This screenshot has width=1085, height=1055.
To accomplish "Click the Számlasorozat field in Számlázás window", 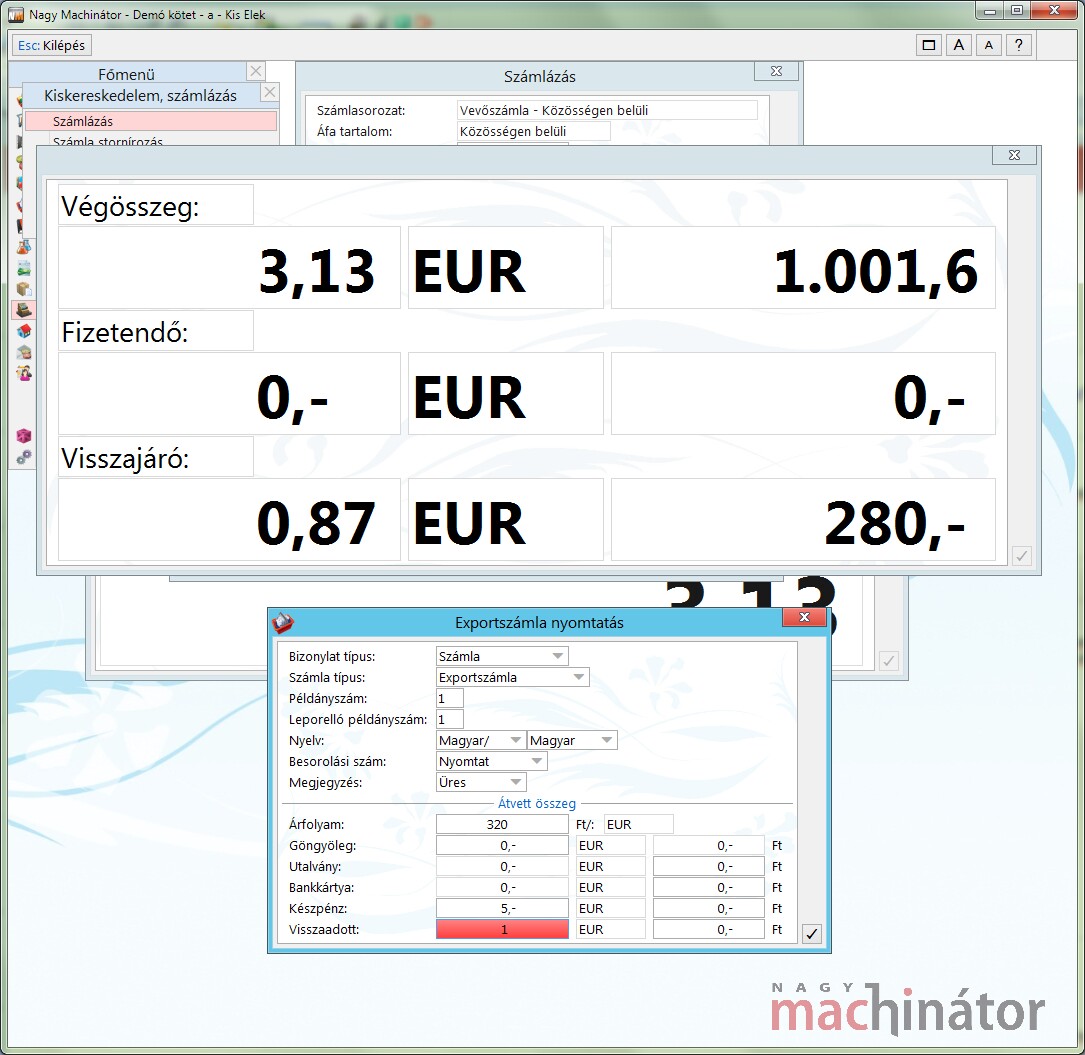I will tap(608, 110).
